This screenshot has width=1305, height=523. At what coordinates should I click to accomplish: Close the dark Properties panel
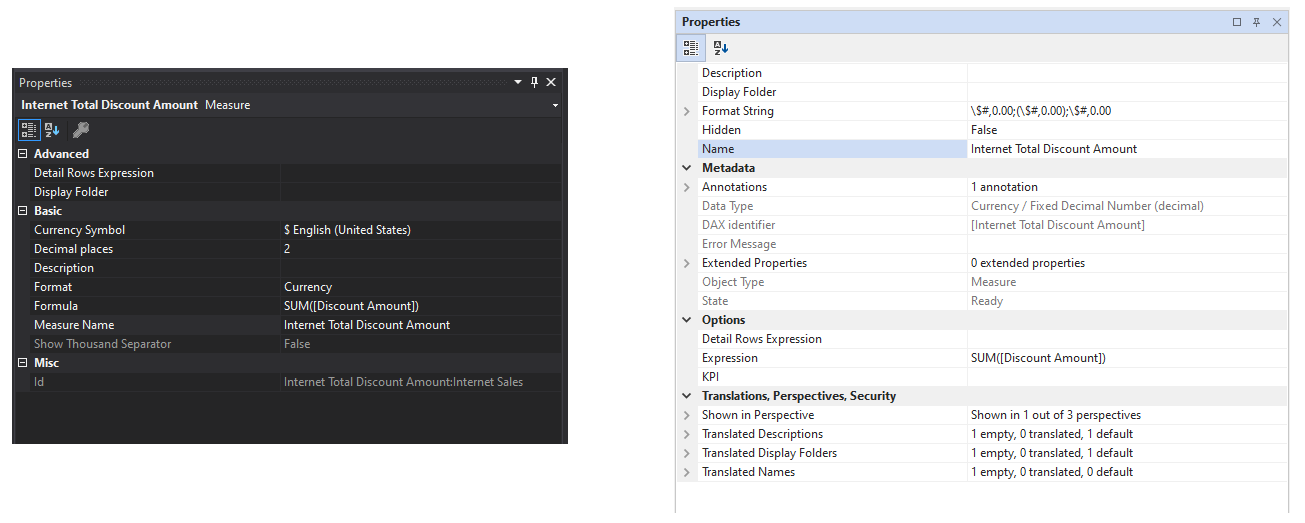tap(551, 82)
